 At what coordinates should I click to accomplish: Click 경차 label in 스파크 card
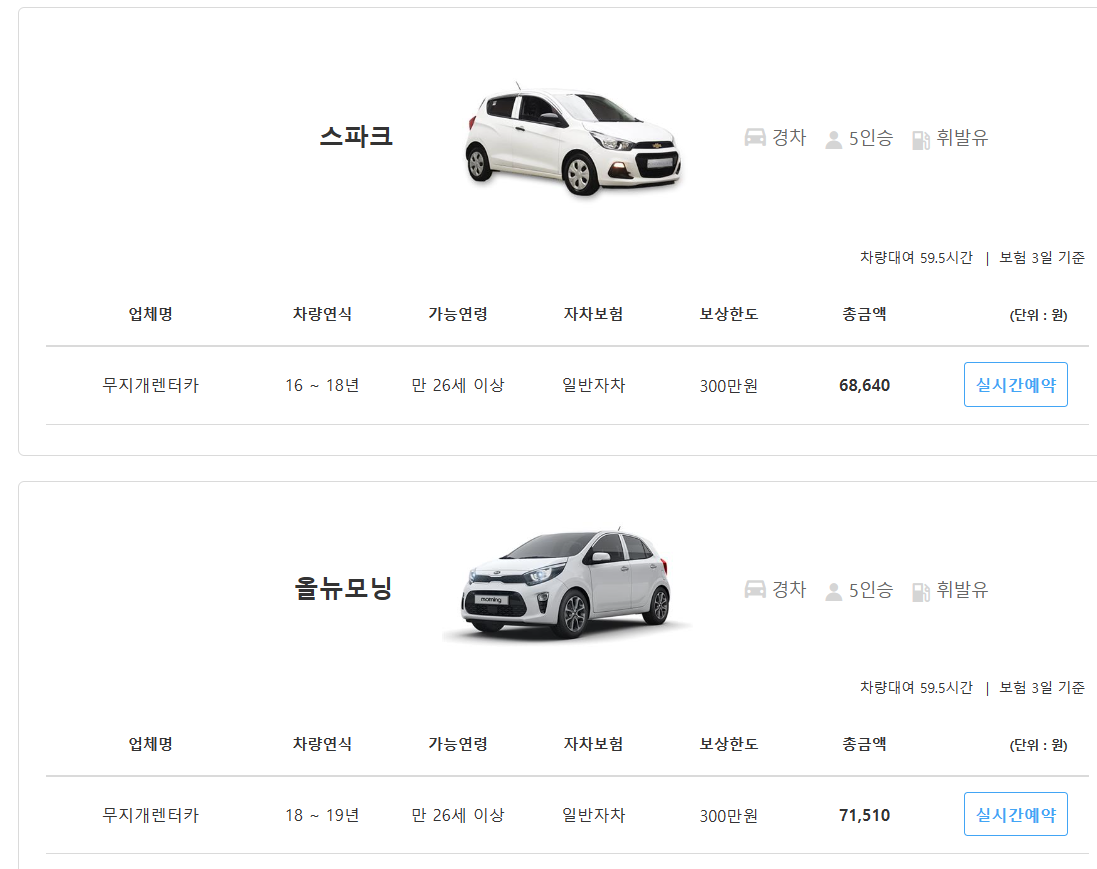pyautogui.click(x=789, y=138)
